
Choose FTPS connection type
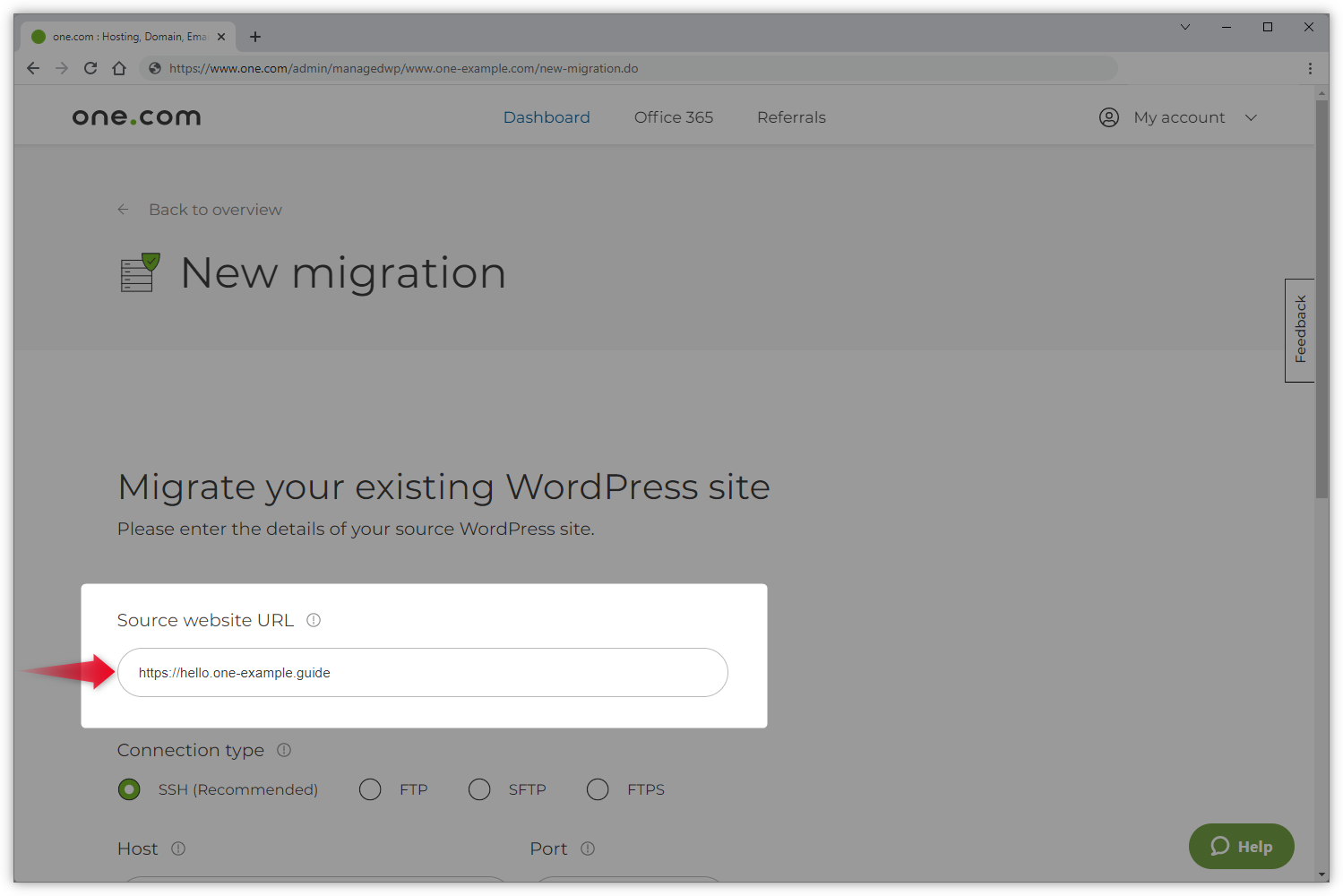pyautogui.click(x=598, y=789)
